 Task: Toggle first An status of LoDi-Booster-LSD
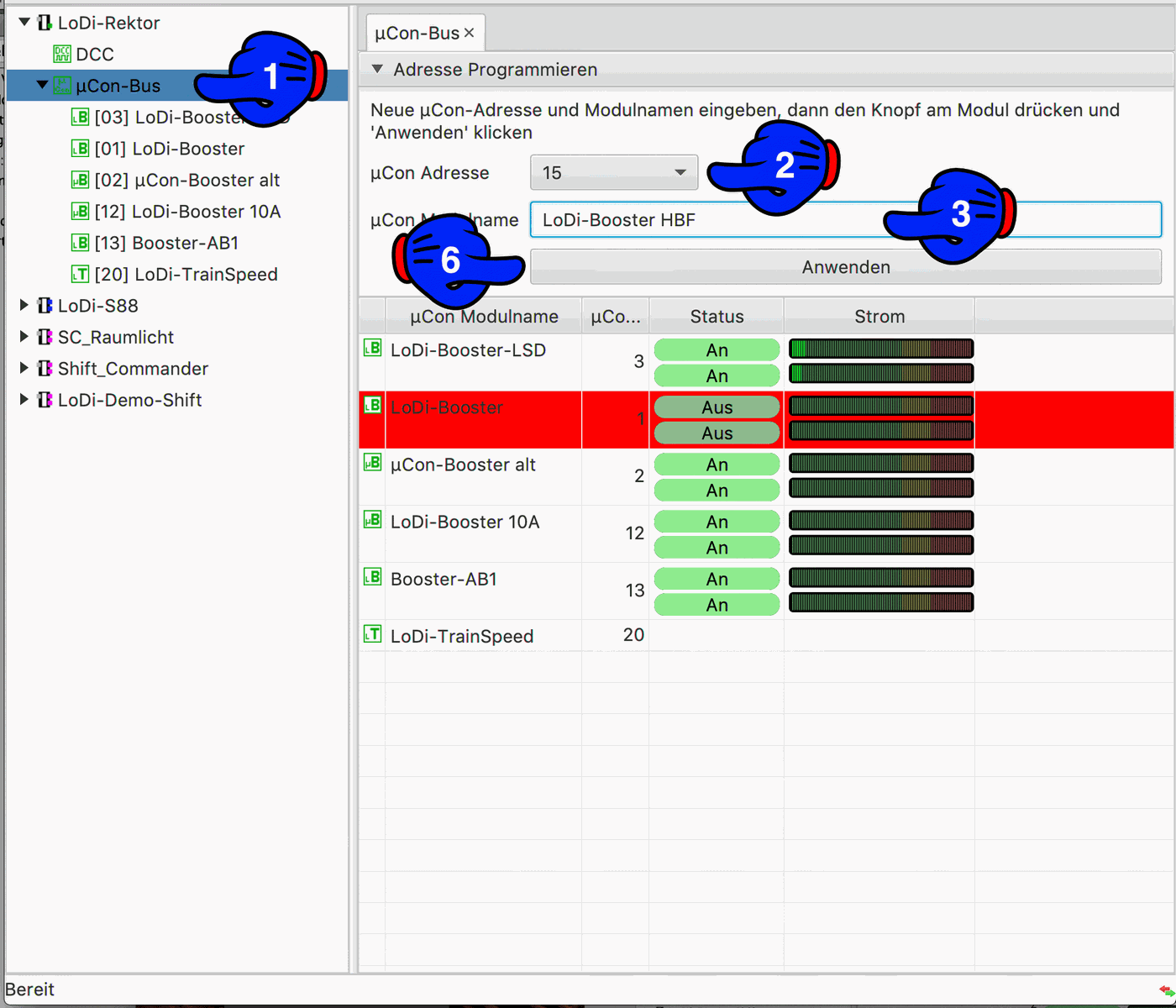(717, 350)
